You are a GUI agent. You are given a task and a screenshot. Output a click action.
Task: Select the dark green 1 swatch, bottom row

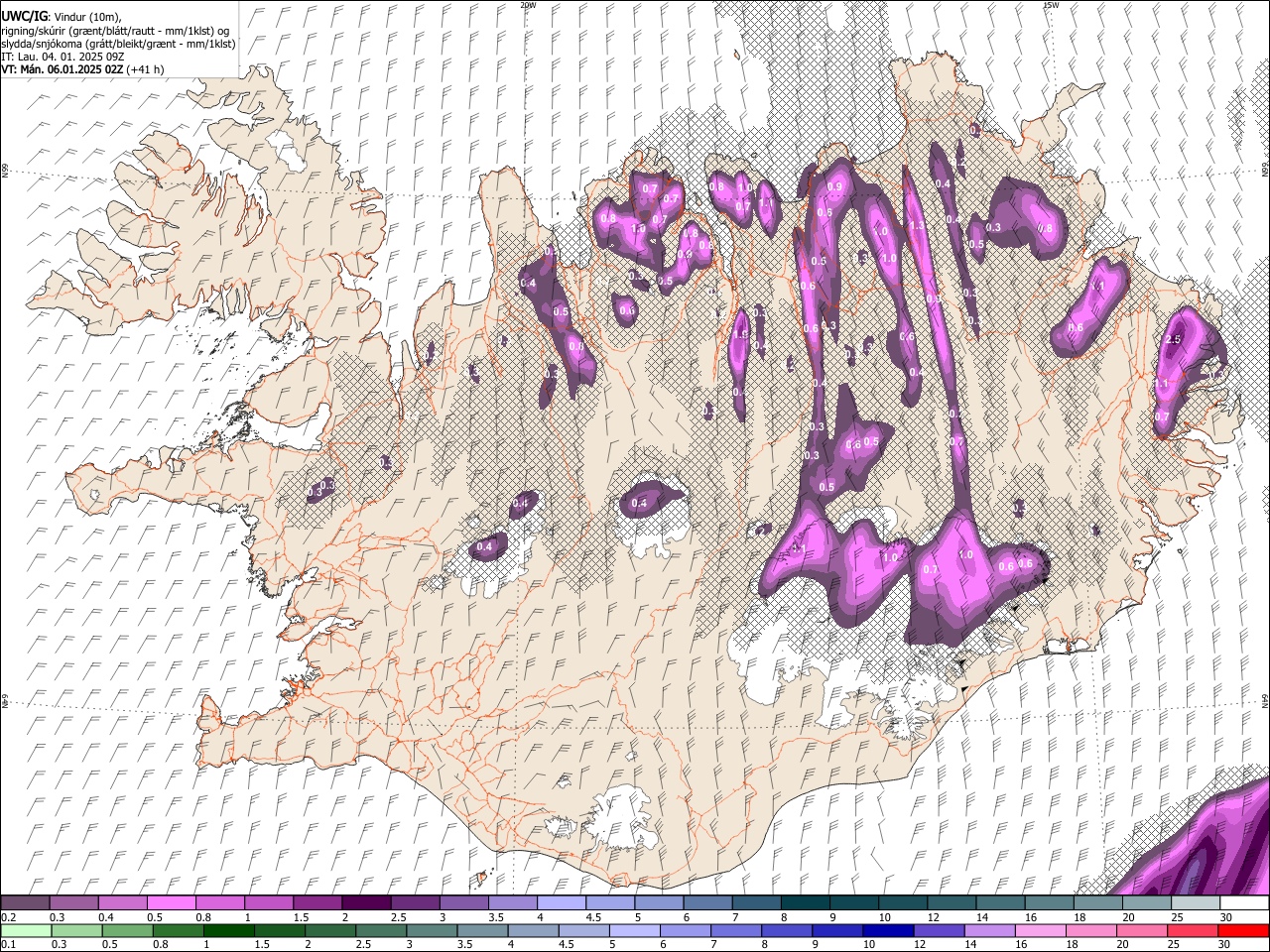[230, 930]
